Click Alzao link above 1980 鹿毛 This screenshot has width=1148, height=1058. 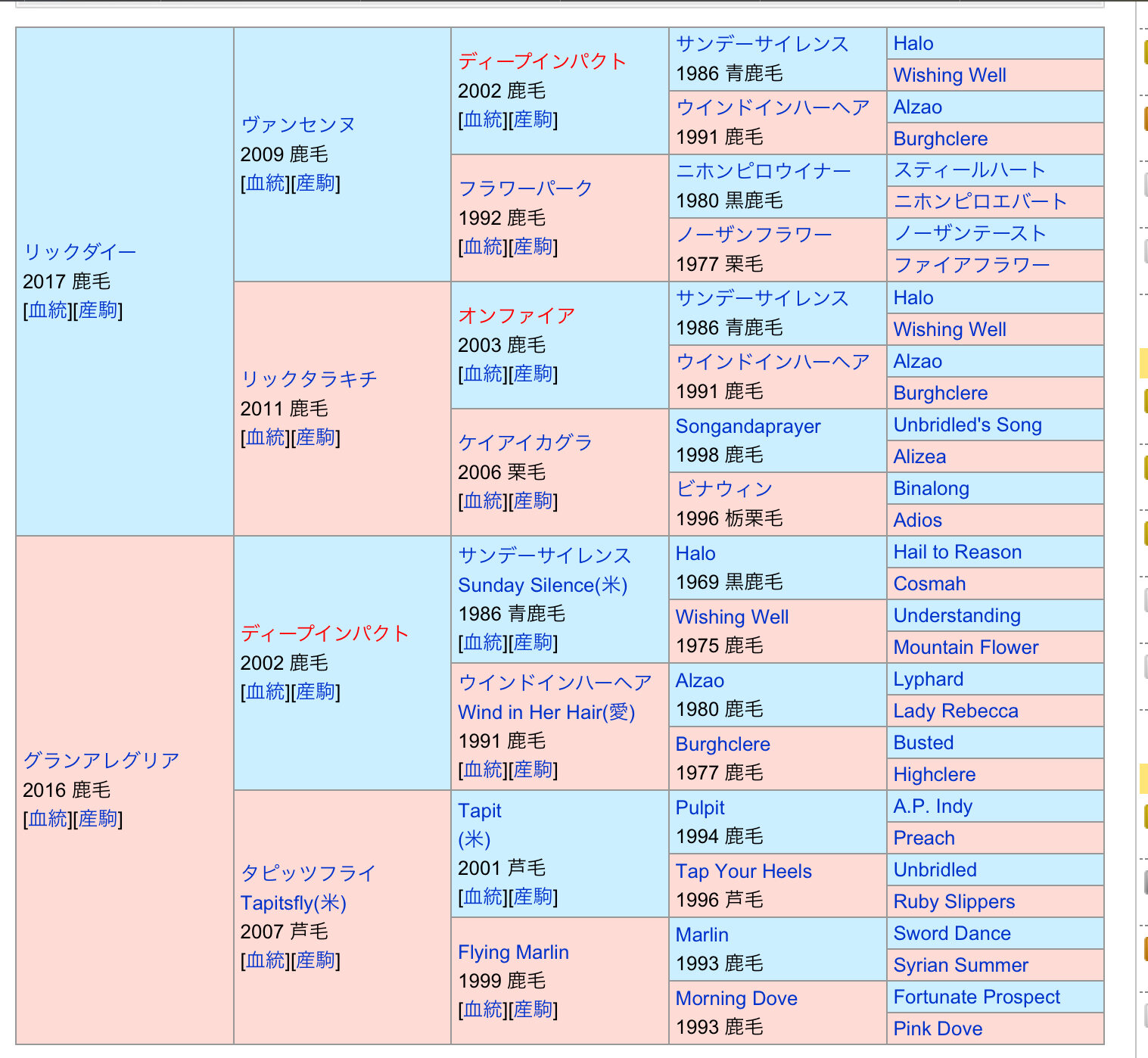700,680
